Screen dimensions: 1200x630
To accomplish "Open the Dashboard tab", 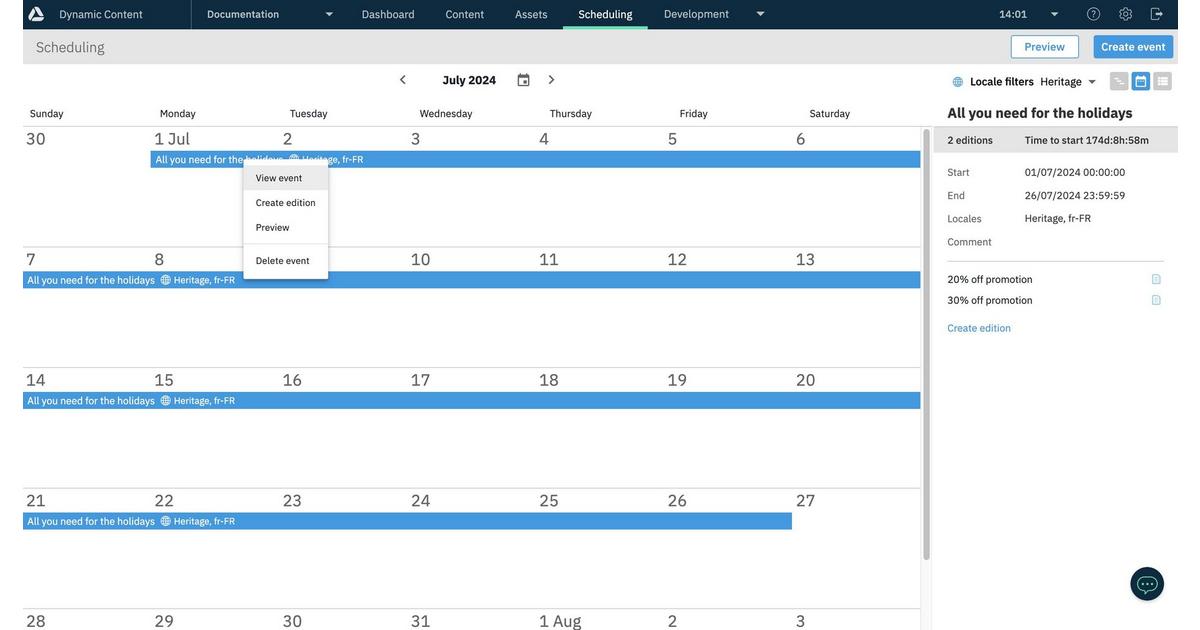I will (388, 14).
